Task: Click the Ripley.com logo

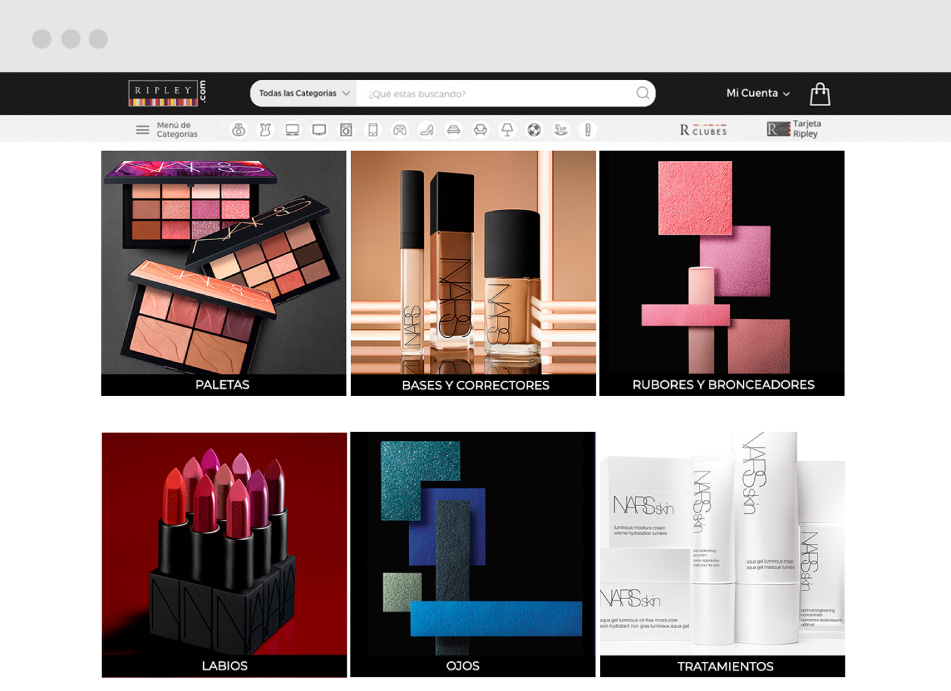Action: click(167, 93)
